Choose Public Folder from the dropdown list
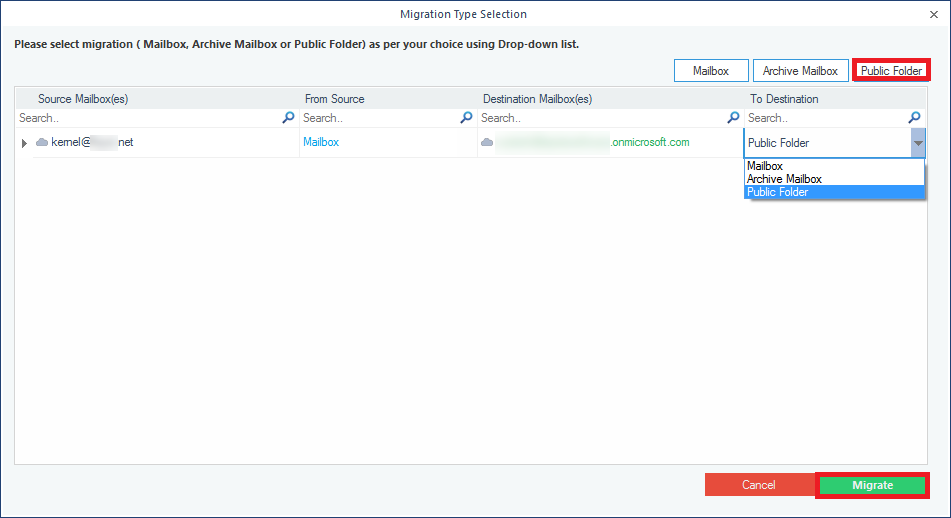The image size is (951, 518). (834, 192)
